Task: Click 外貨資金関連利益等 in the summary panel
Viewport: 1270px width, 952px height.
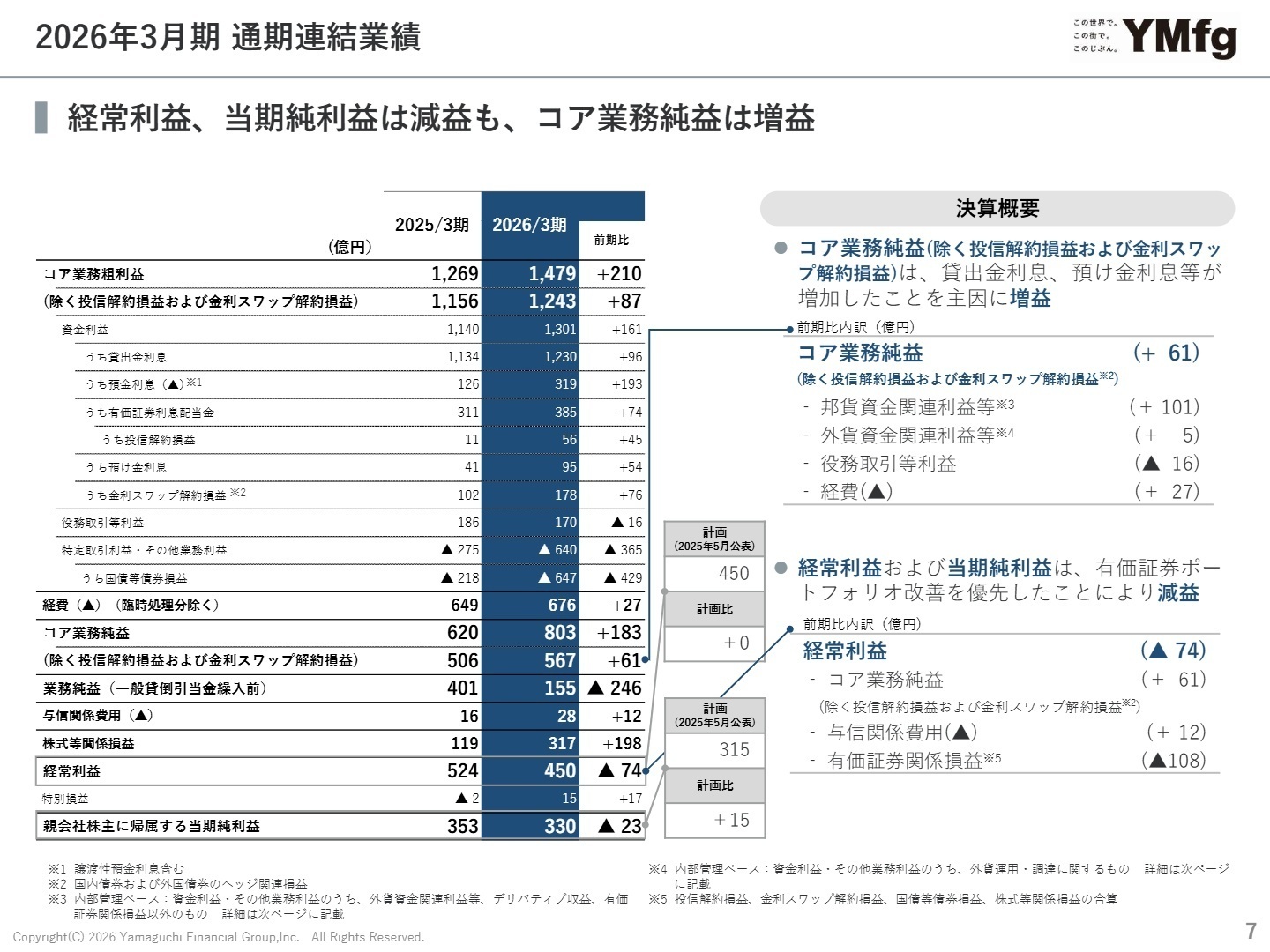Action: coord(917,435)
